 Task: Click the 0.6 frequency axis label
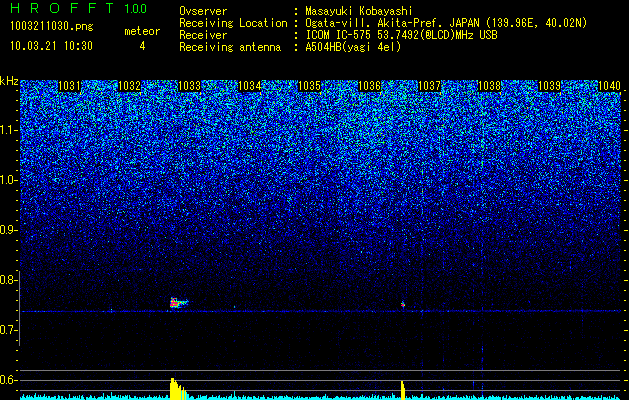tap(8, 380)
